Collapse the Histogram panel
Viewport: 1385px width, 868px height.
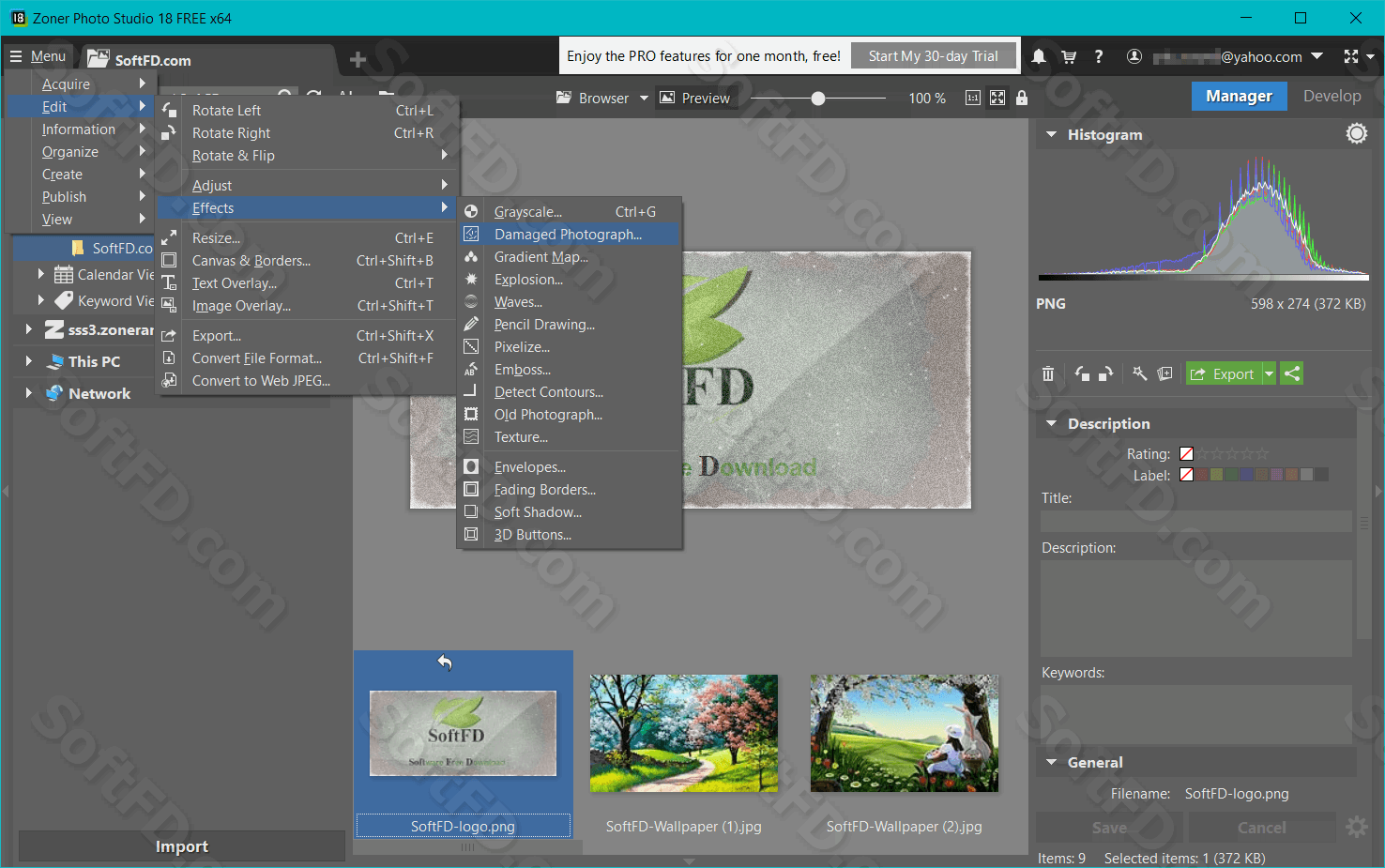point(1051,134)
